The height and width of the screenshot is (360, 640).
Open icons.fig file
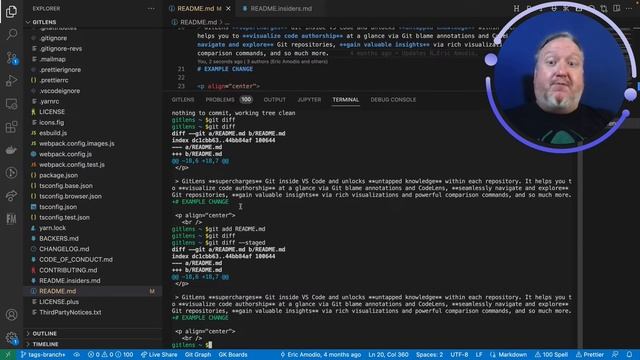pyautogui.click(x=51, y=122)
